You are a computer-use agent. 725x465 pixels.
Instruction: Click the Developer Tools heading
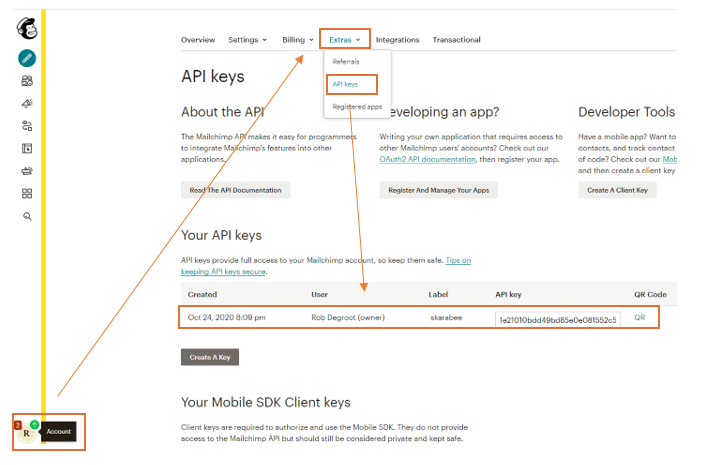pyautogui.click(x=627, y=112)
